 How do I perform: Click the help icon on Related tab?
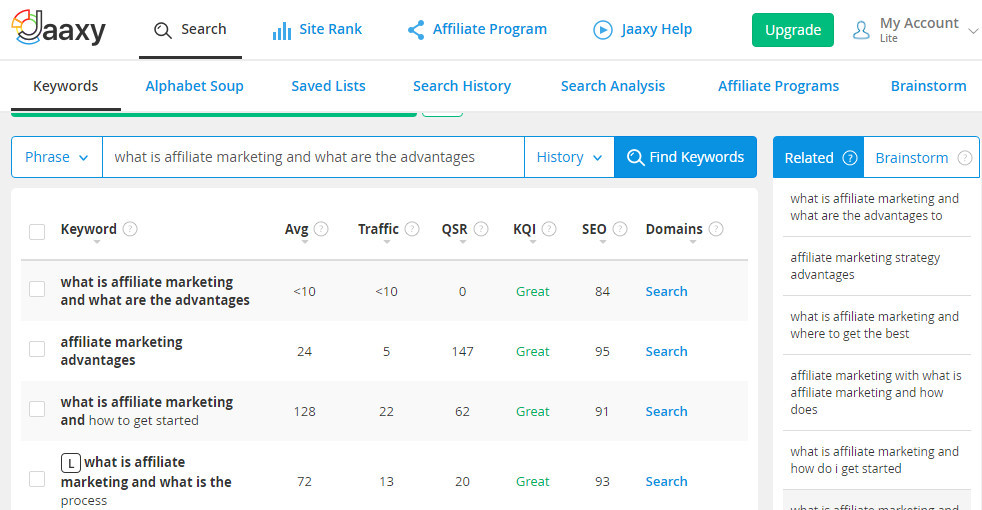(x=850, y=157)
